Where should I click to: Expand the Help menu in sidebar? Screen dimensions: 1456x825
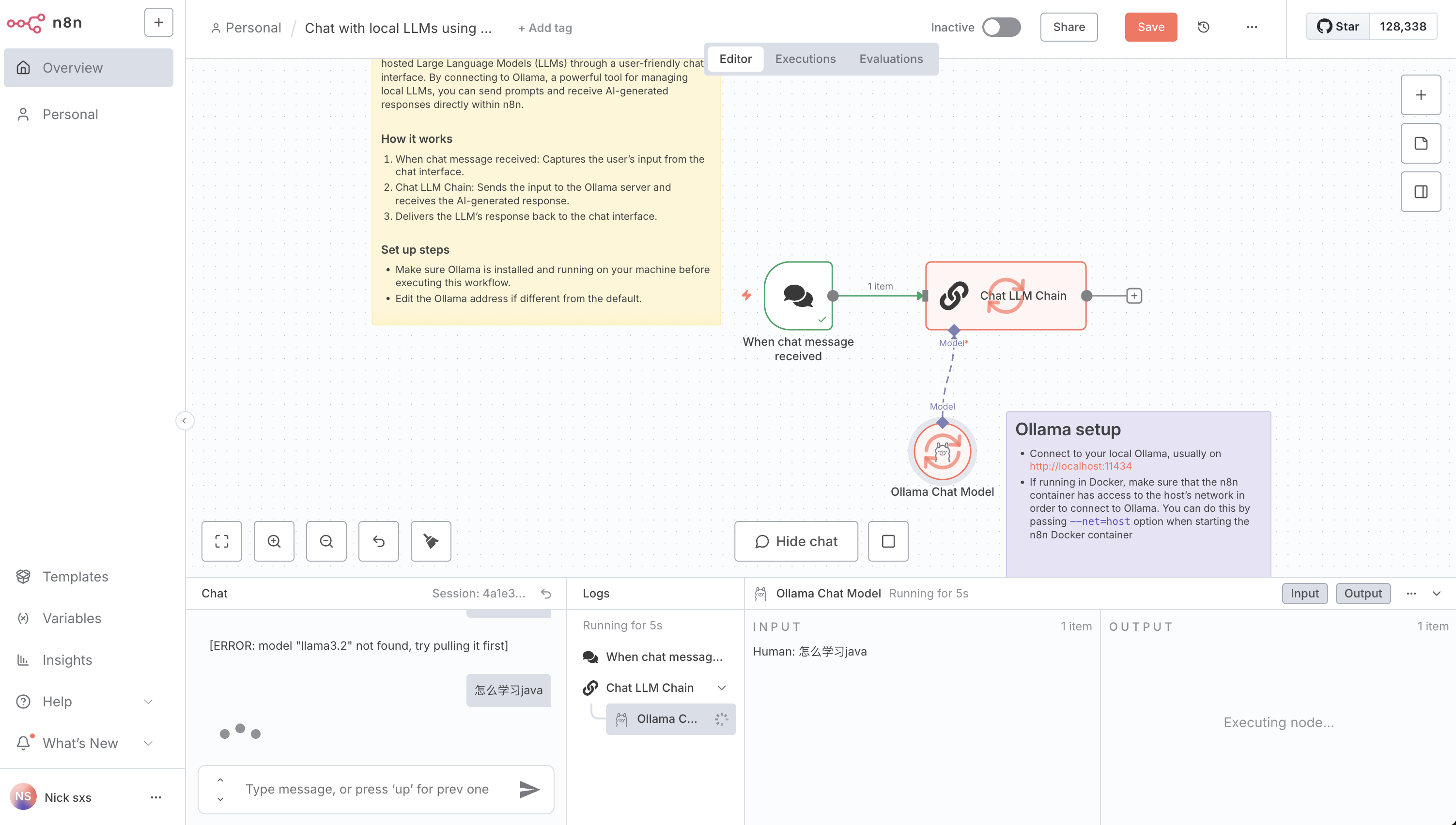coord(148,702)
